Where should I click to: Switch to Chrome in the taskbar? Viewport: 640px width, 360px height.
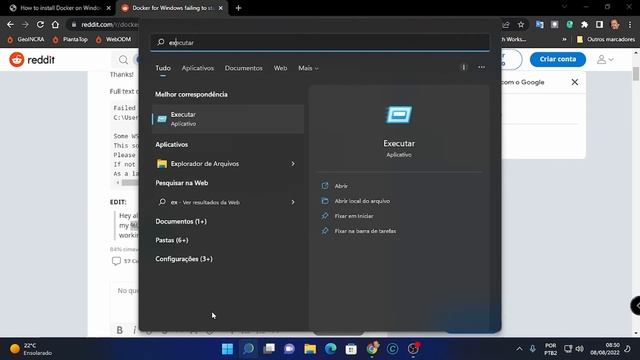click(372, 349)
